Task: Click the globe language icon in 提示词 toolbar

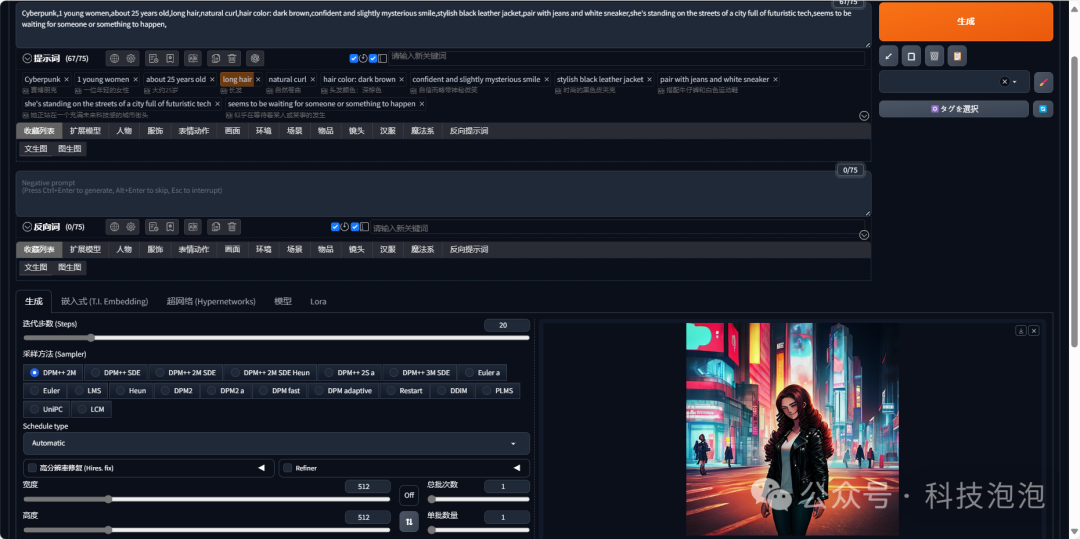Action: click(x=114, y=59)
